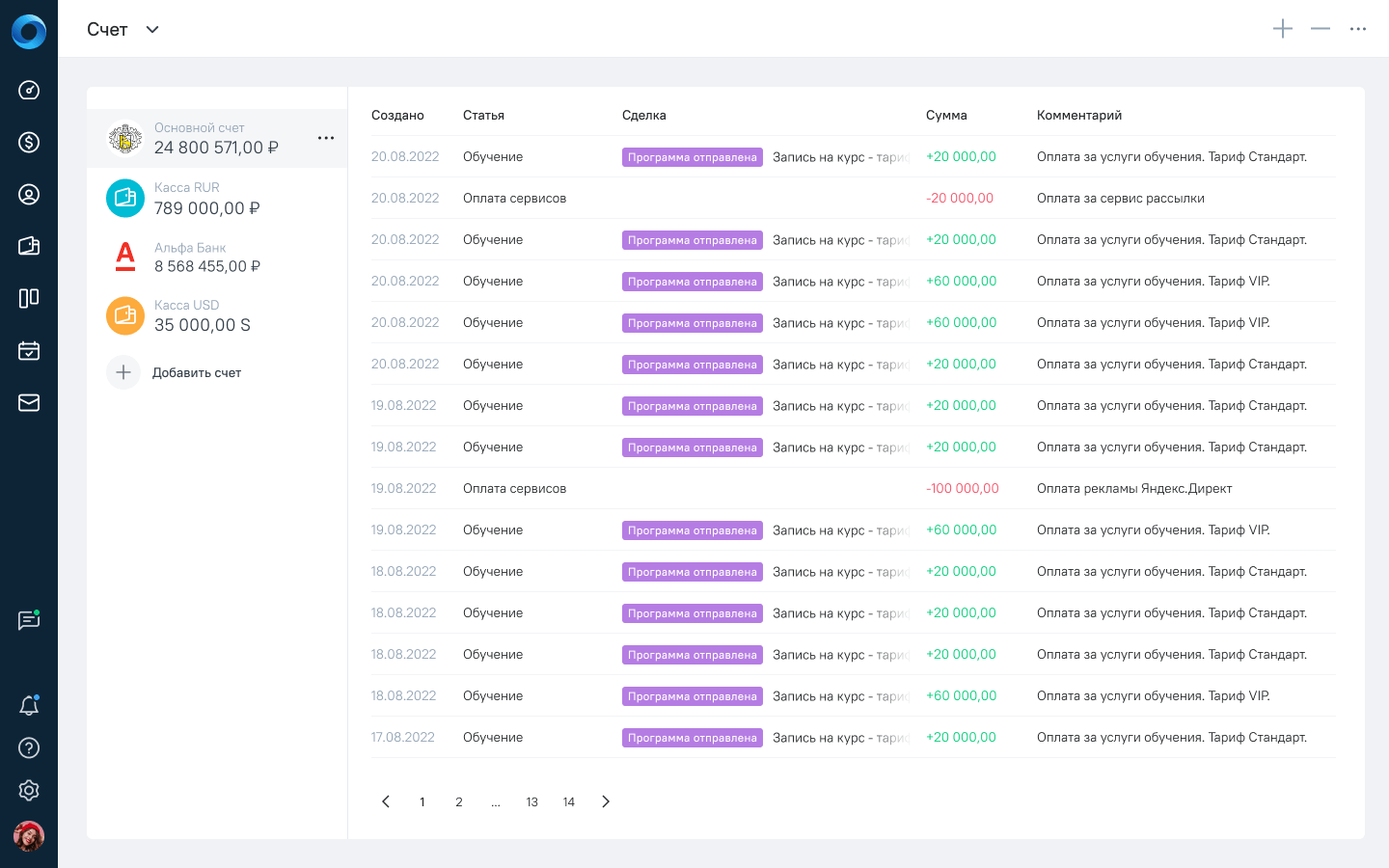Sort by Сделка column header

tap(644, 115)
